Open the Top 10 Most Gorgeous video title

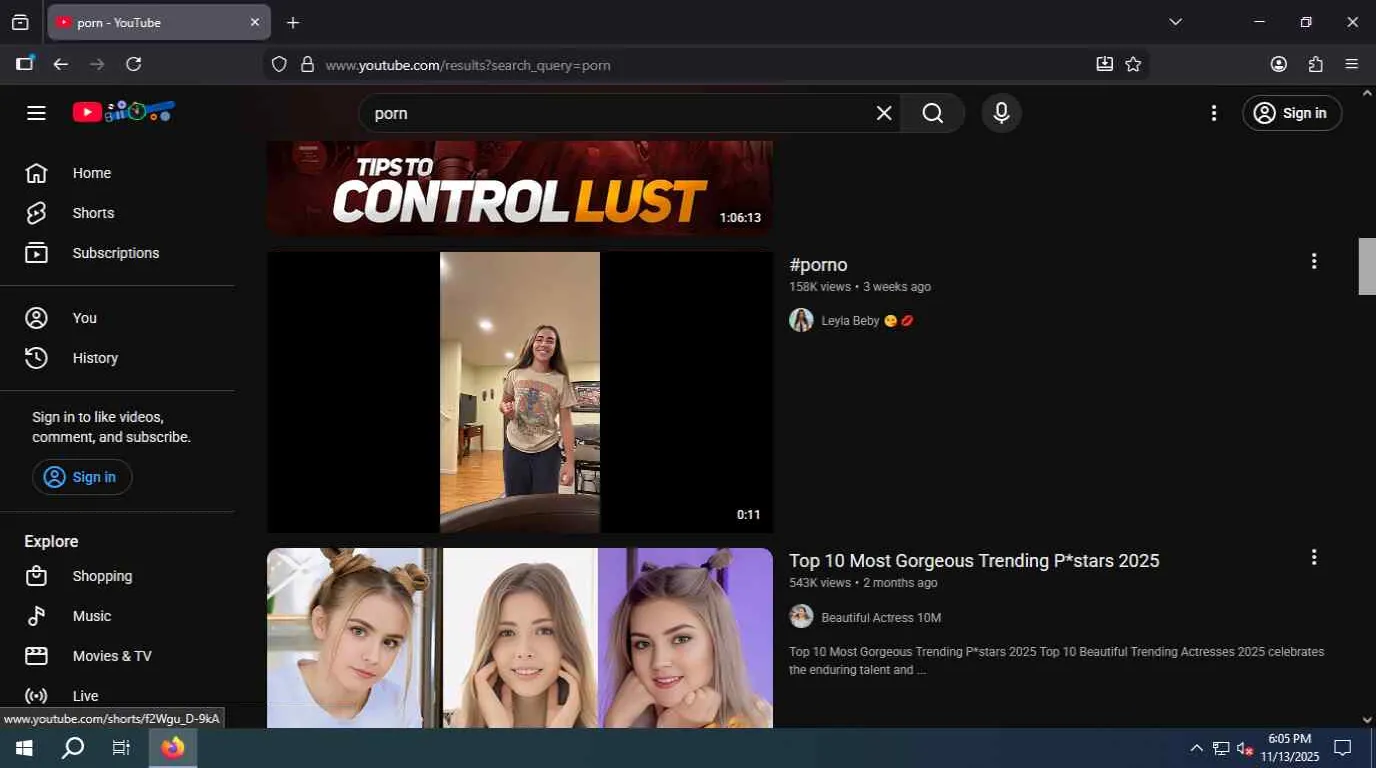pyautogui.click(x=974, y=561)
